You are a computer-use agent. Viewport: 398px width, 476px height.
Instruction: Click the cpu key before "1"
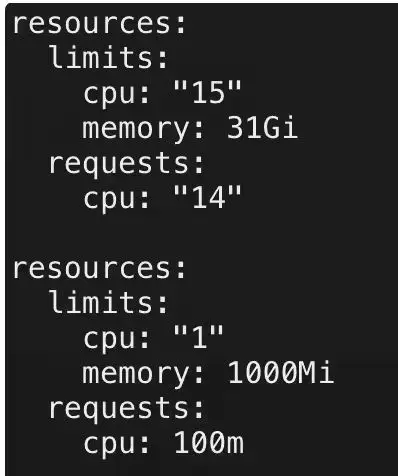tap(116, 340)
